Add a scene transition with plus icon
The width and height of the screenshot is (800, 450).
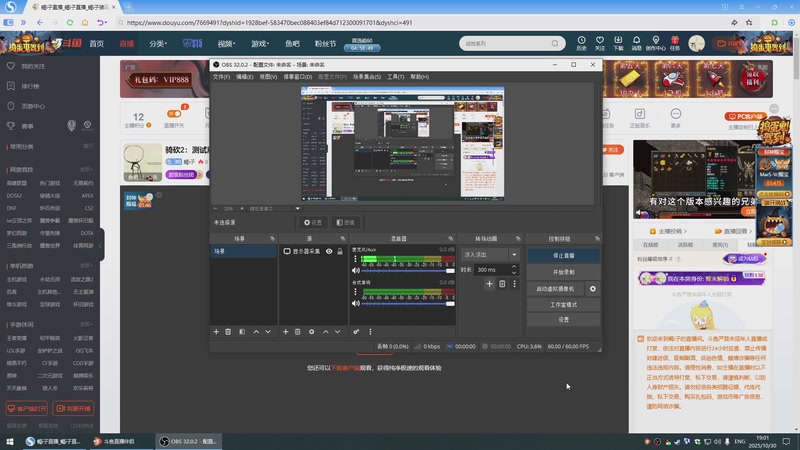[x=489, y=284]
